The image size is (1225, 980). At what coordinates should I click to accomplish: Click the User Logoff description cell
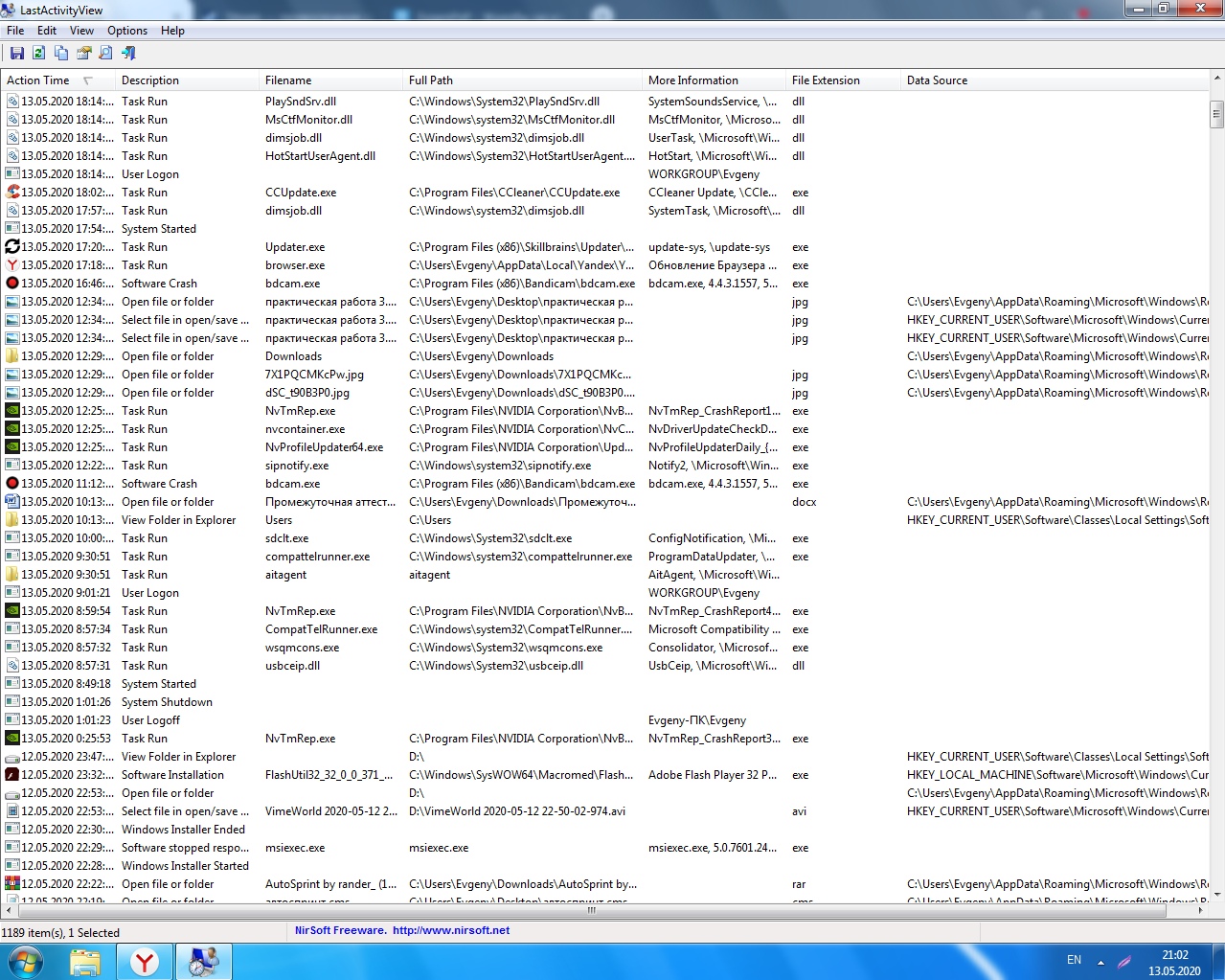click(x=150, y=720)
